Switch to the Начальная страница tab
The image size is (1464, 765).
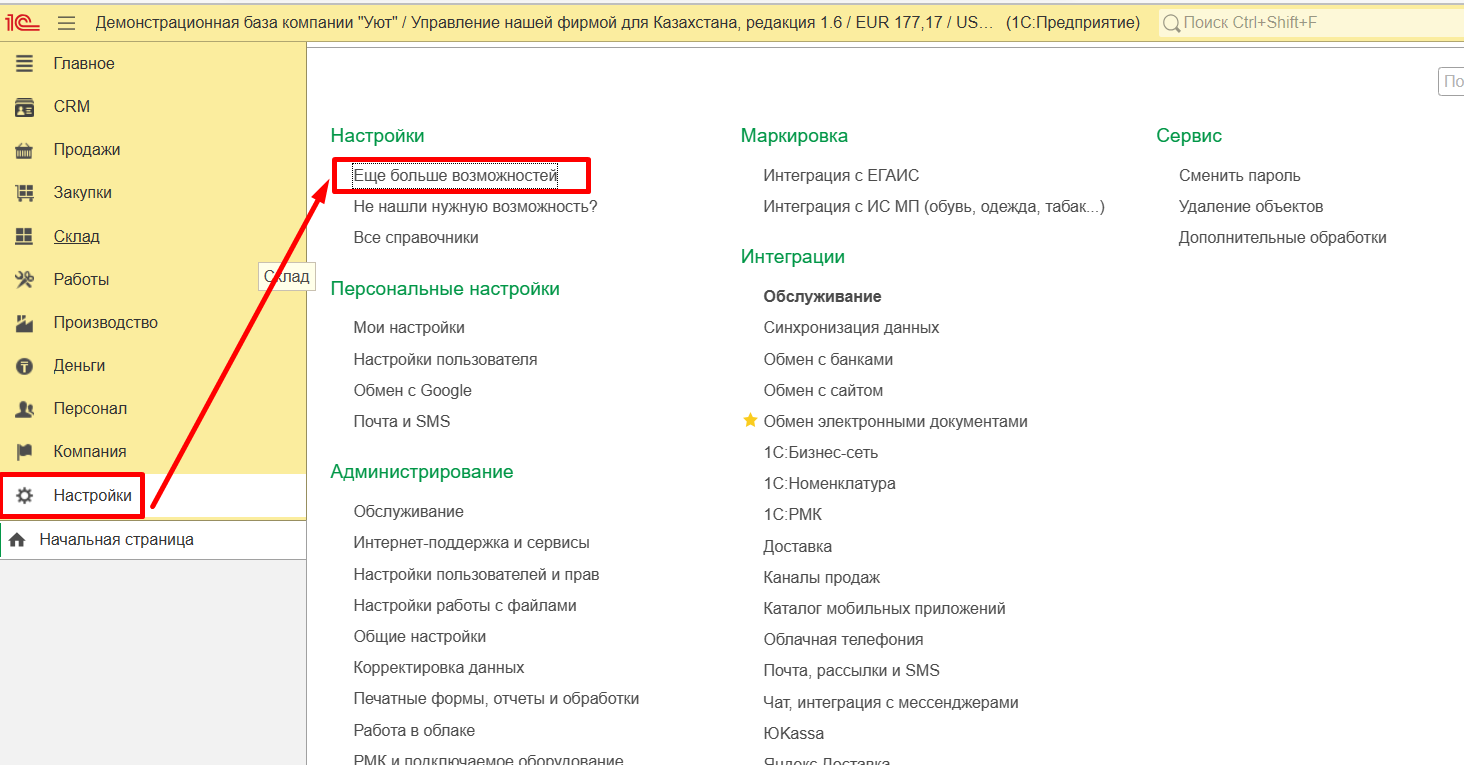coord(153,540)
